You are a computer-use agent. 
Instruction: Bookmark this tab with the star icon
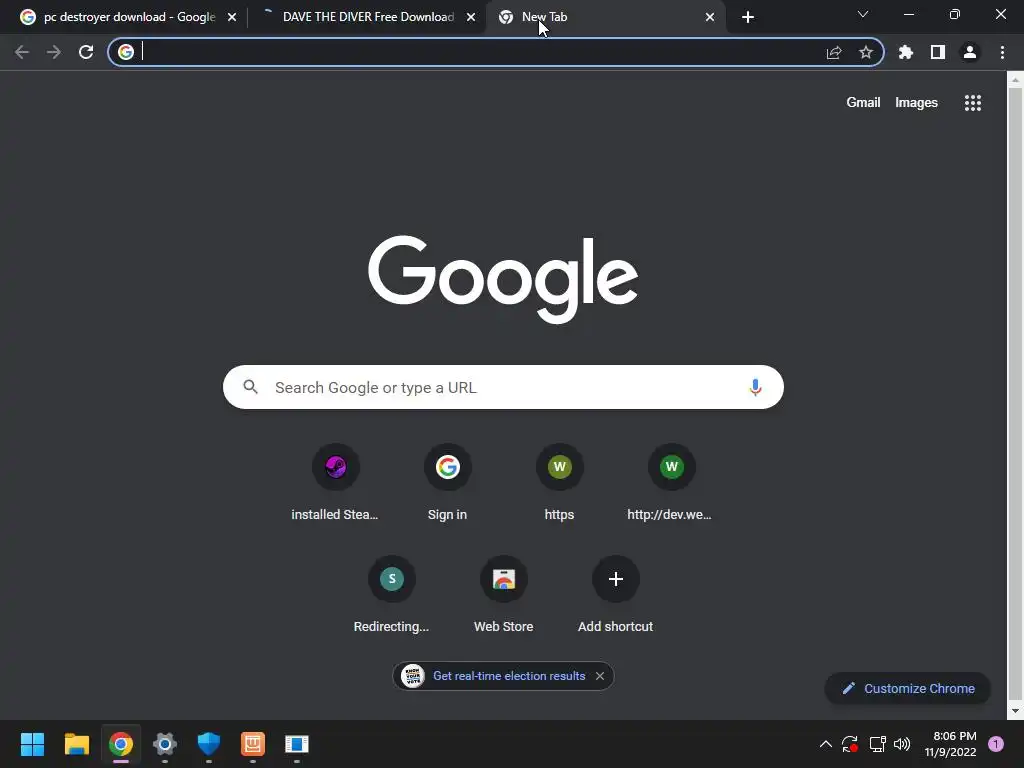tap(866, 52)
